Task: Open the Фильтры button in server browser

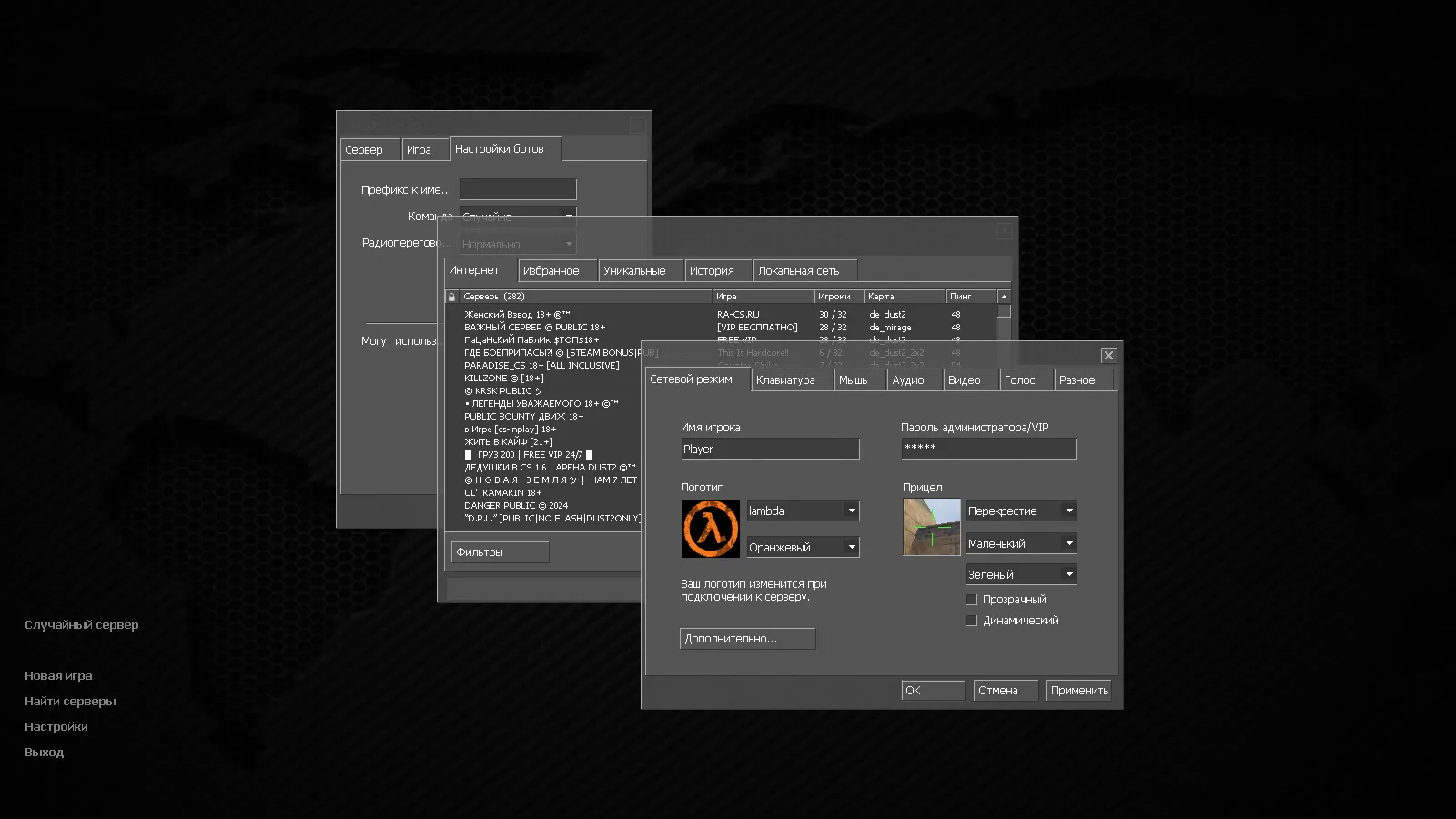Action: 500,552
